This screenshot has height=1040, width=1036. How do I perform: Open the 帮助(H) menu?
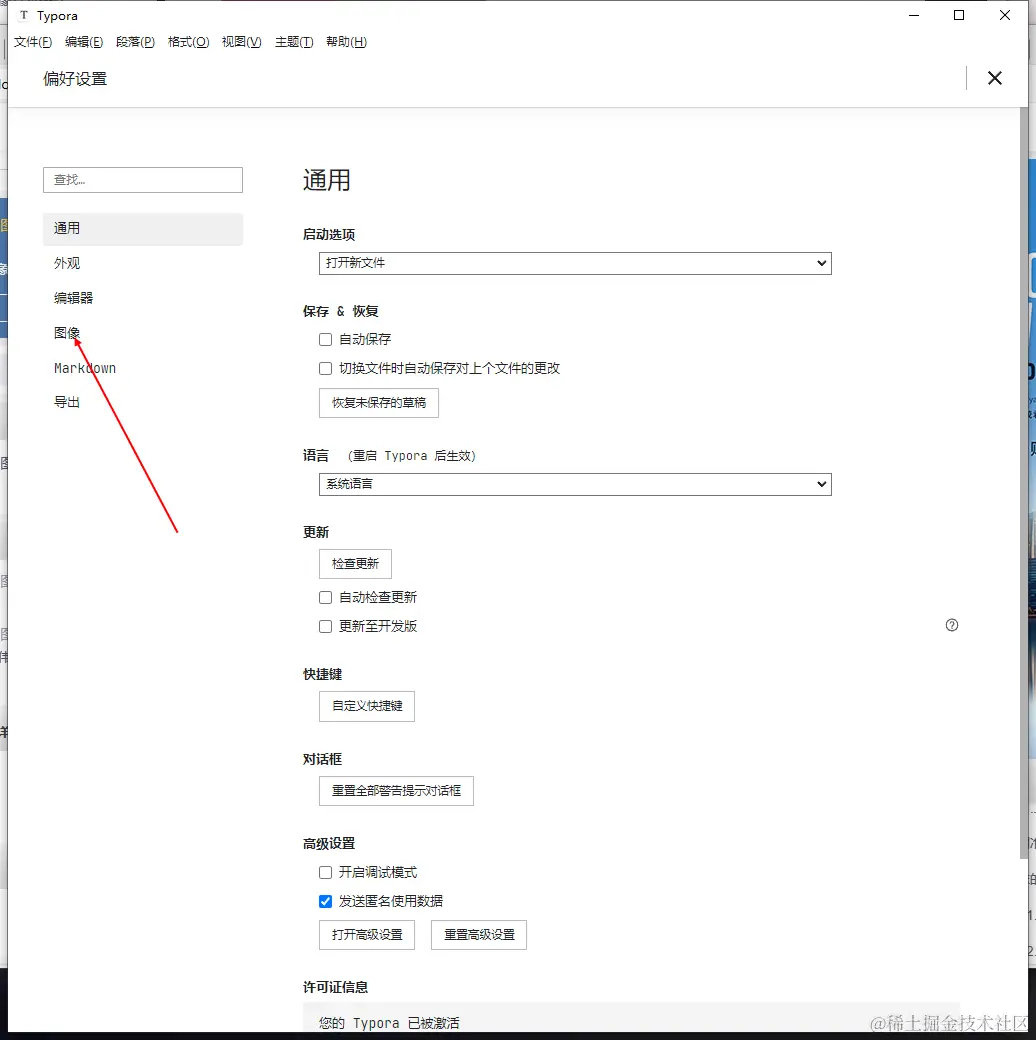pos(346,42)
